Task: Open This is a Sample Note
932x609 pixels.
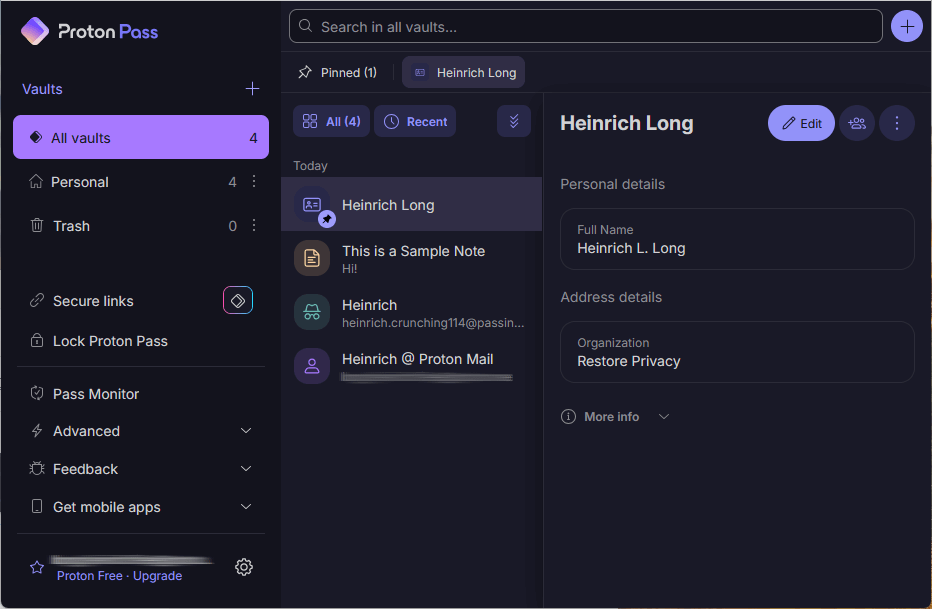Action: 411,258
